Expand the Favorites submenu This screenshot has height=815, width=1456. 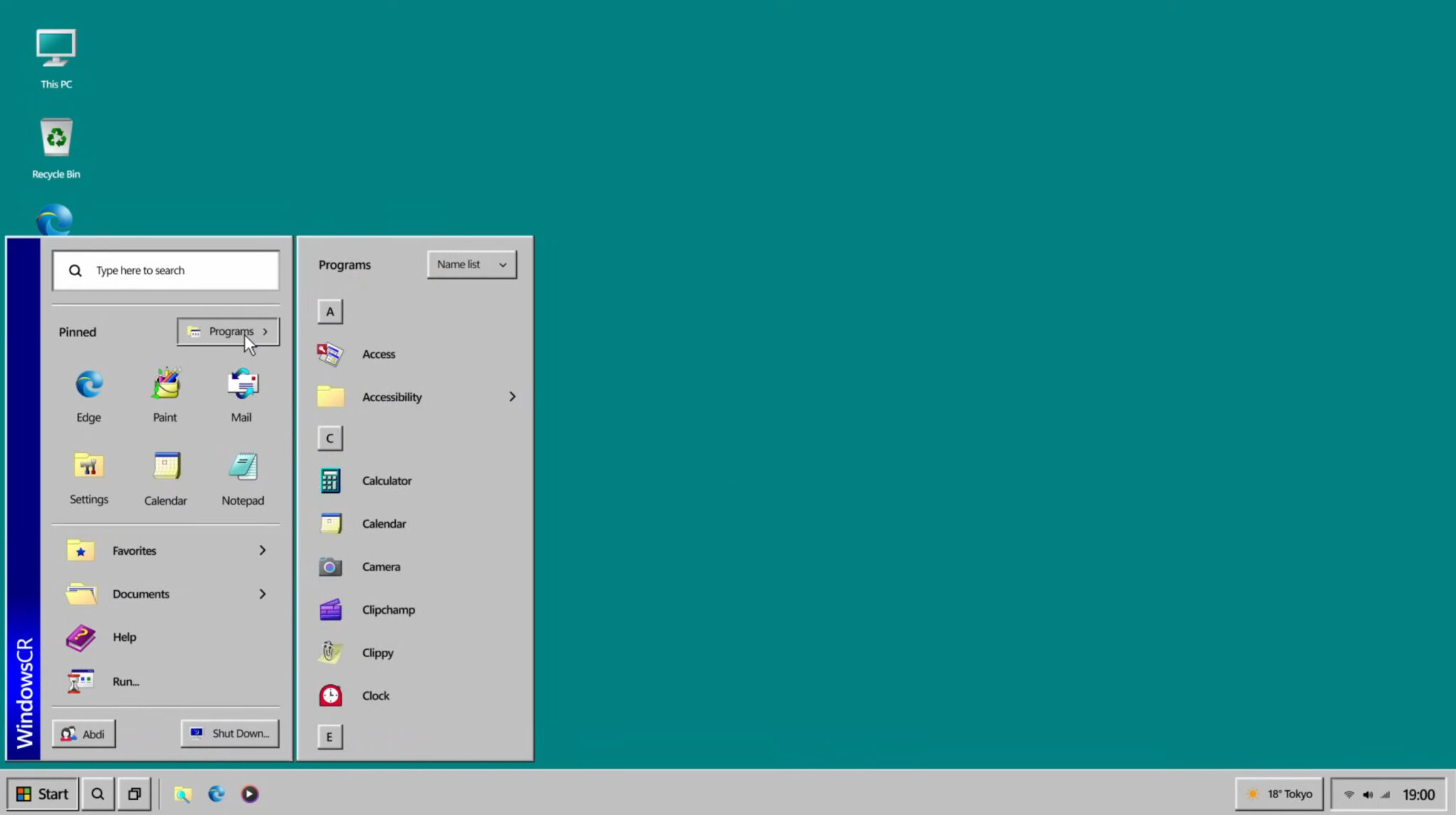click(134, 550)
